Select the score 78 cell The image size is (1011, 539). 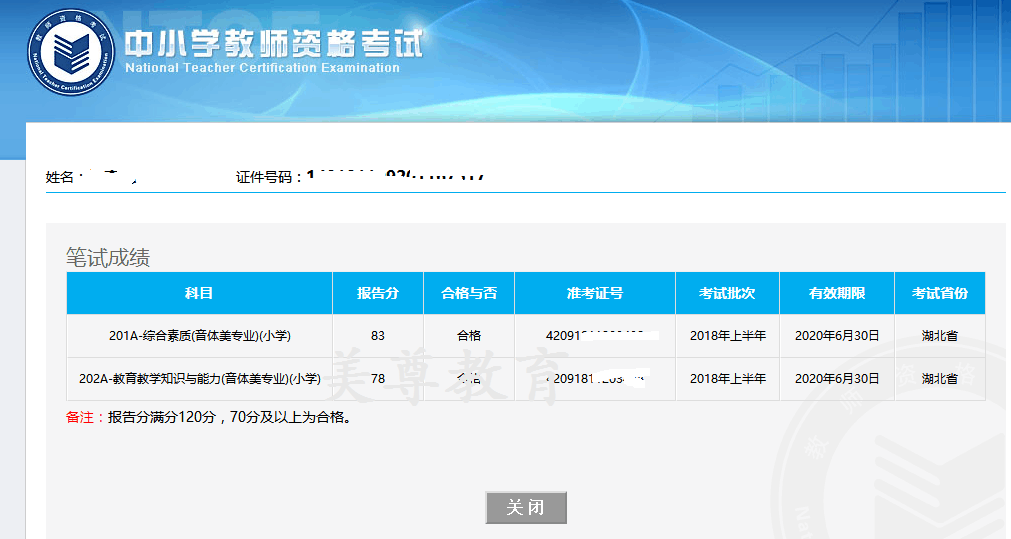(x=378, y=379)
